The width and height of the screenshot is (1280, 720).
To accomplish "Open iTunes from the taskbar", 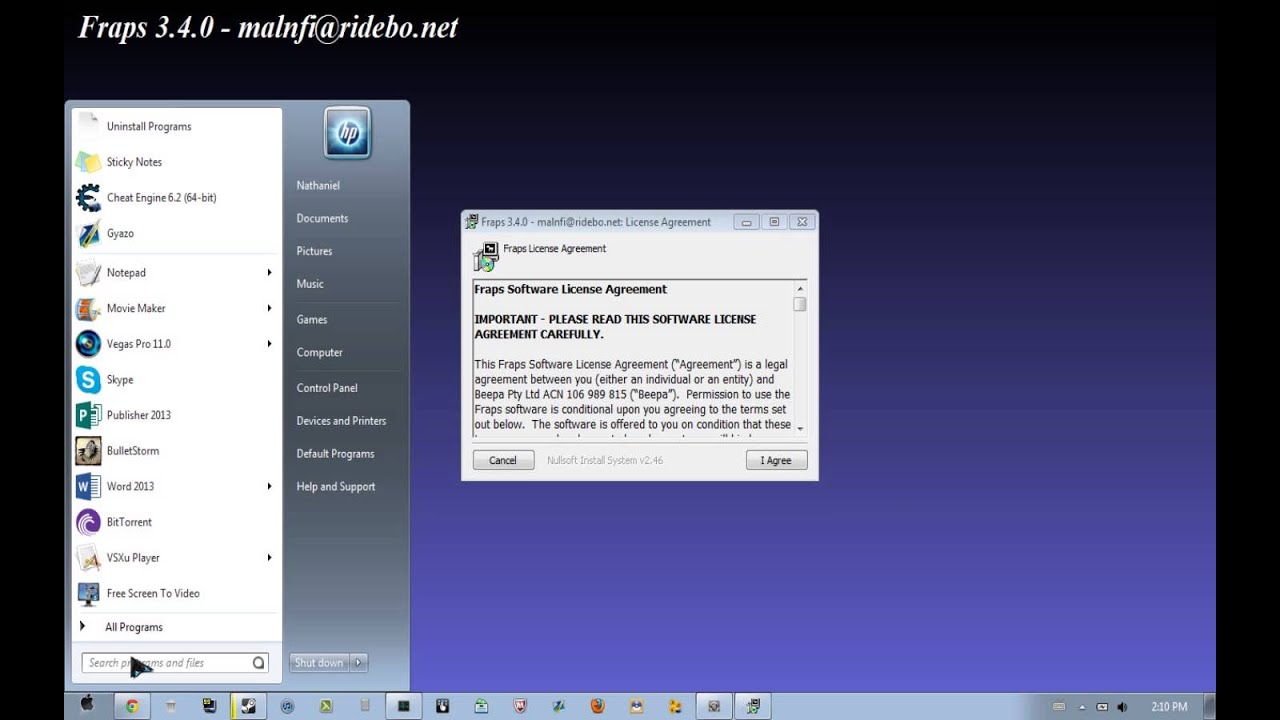I will [x=287, y=706].
